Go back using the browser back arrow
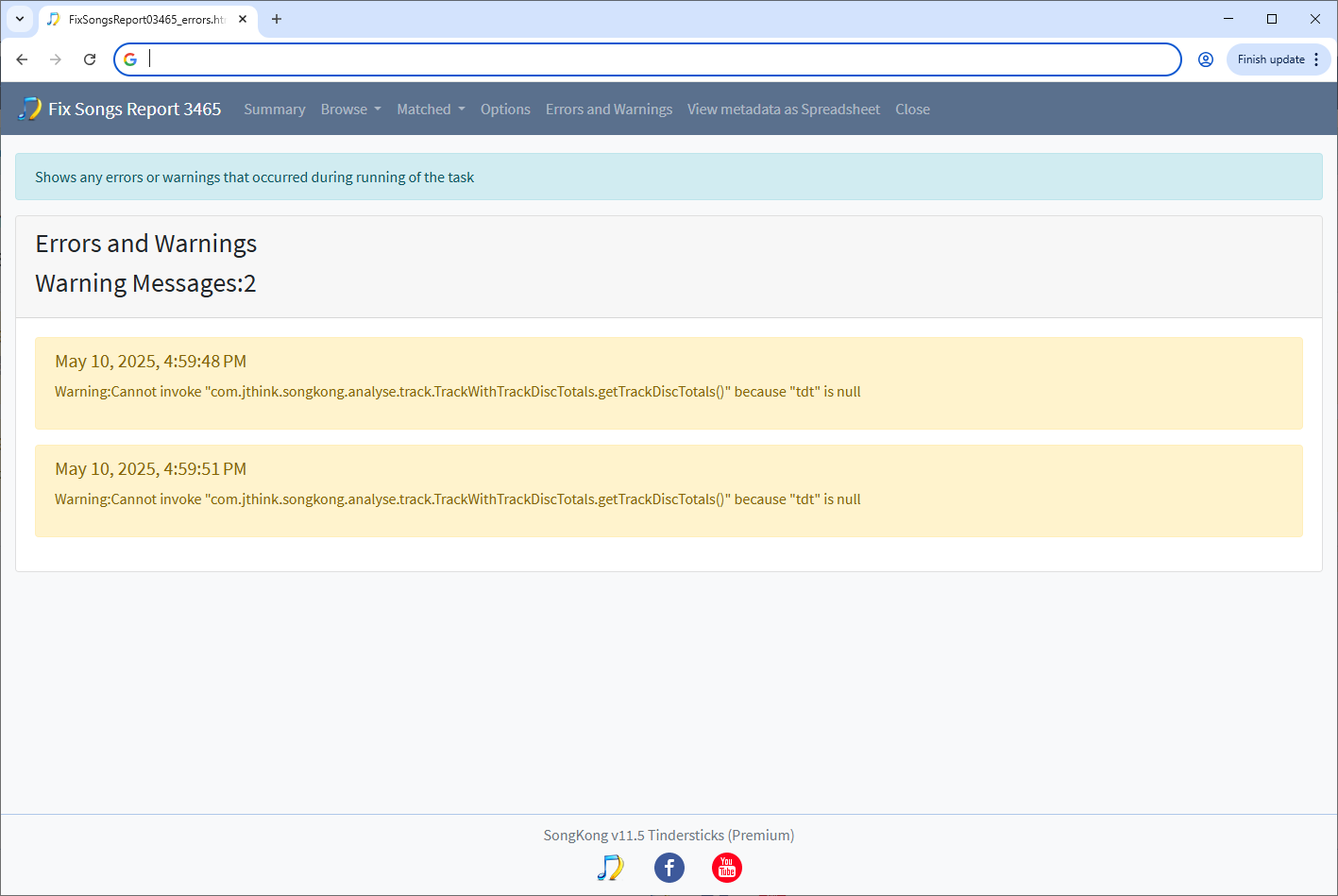Screen dimensions: 1338x896 pyautogui.click(x=23, y=59)
